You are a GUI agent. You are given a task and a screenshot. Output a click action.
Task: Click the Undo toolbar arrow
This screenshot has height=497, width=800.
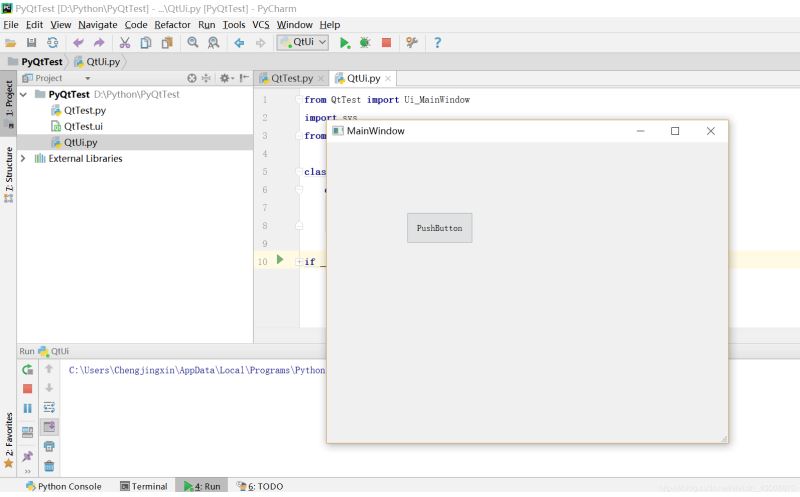click(78, 43)
